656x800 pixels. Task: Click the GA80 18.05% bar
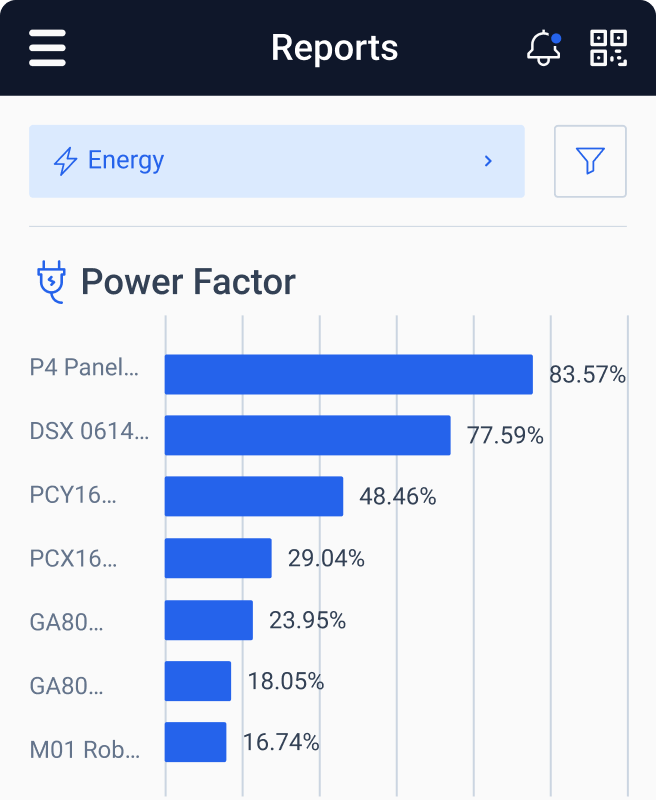tap(197, 680)
